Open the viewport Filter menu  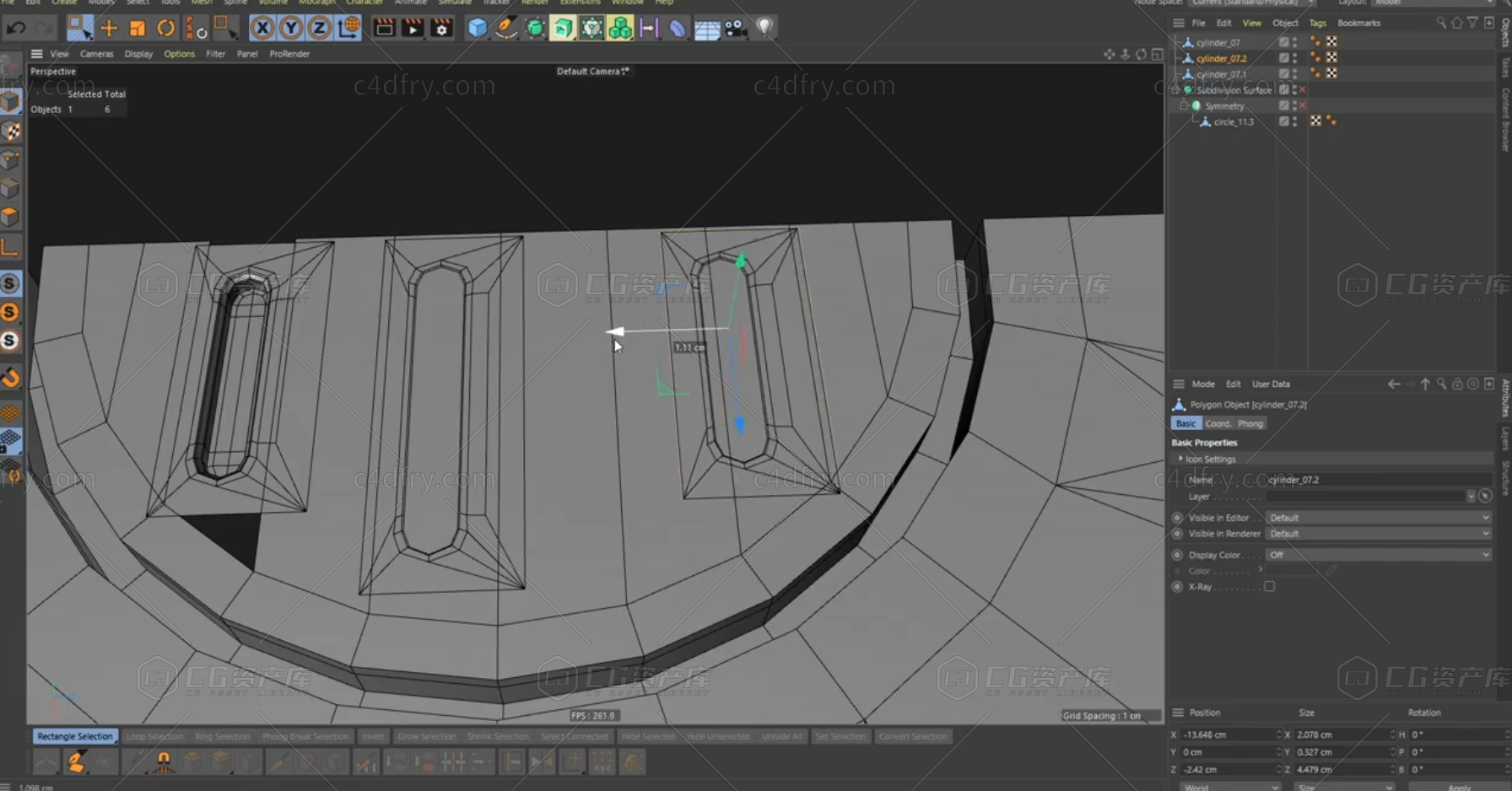pos(215,54)
